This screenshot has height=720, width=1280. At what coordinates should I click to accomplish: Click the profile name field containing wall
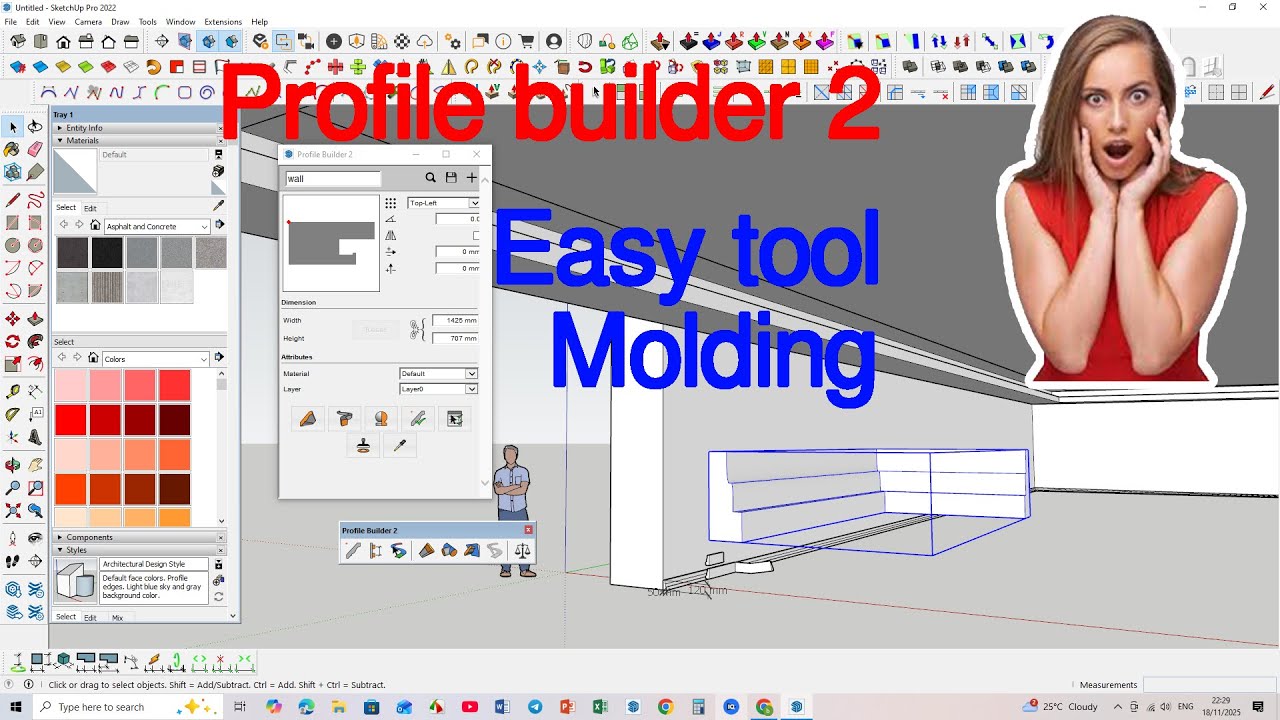(x=332, y=178)
